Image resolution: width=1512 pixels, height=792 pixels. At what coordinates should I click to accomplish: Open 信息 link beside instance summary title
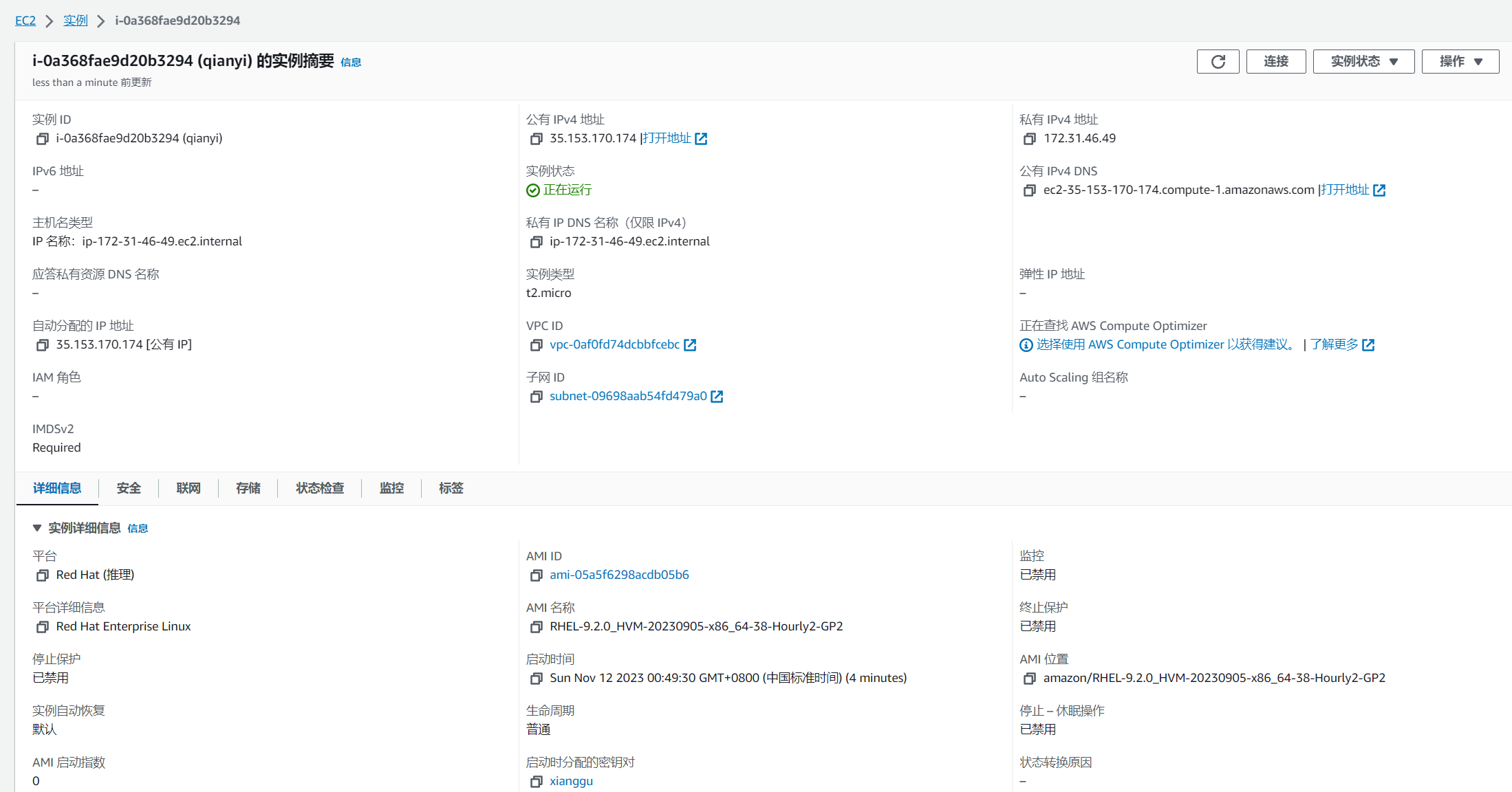pyautogui.click(x=351, y=63)
